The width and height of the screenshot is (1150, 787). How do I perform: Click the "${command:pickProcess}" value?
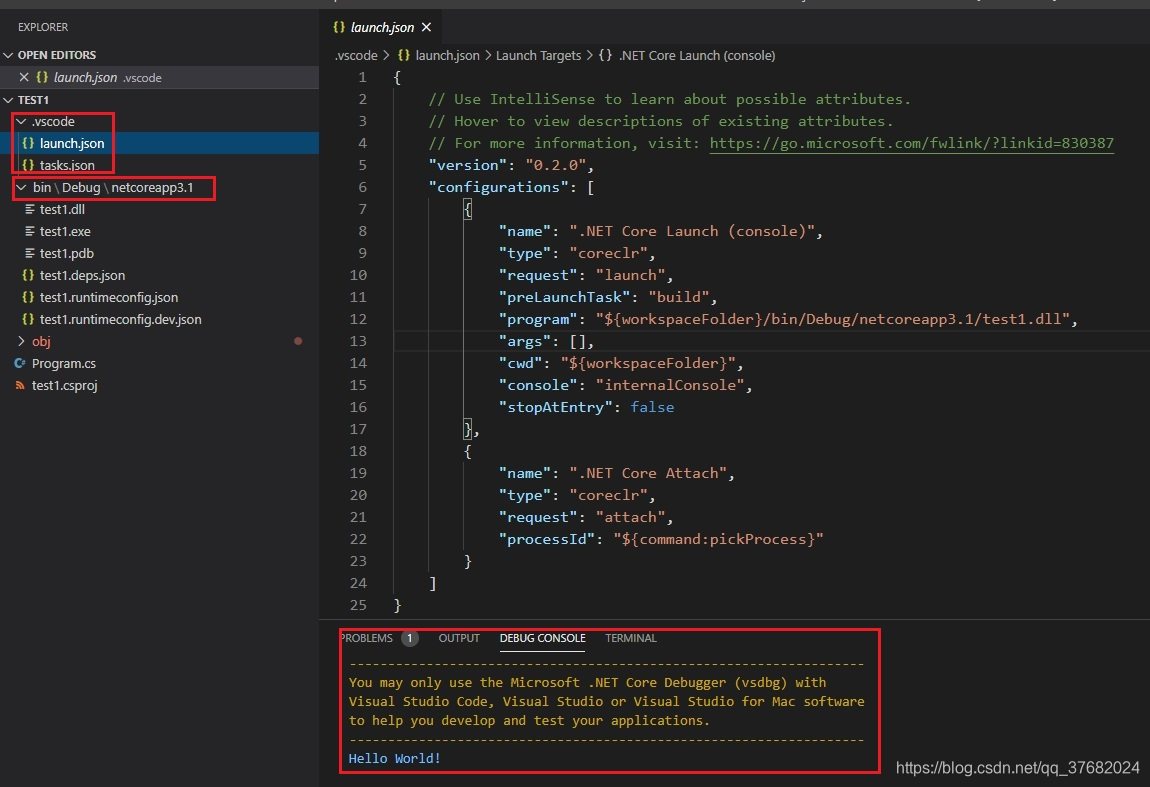pyautogui.click(x=719, y=539)
